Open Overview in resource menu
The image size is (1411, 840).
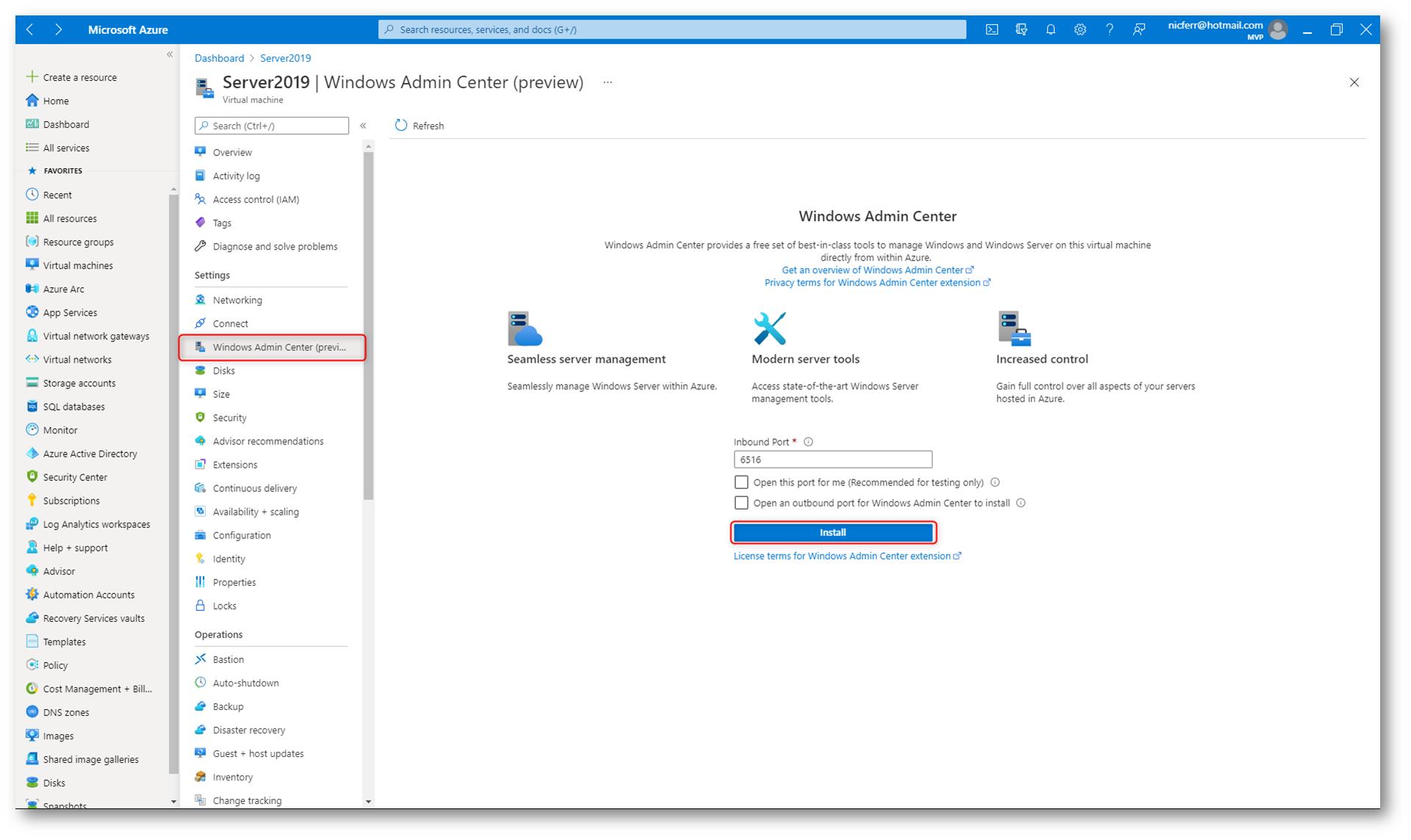click(232, 152)
